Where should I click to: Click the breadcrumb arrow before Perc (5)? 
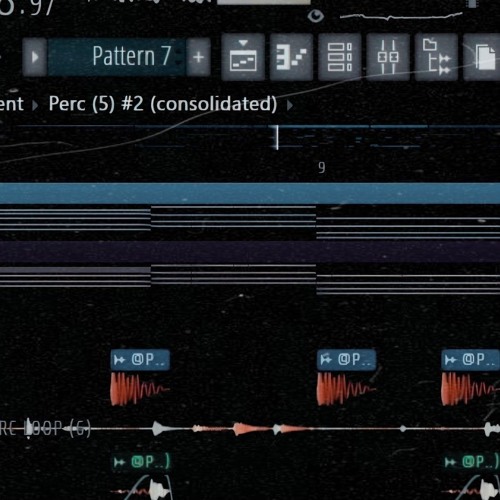[x=35, y=105]
